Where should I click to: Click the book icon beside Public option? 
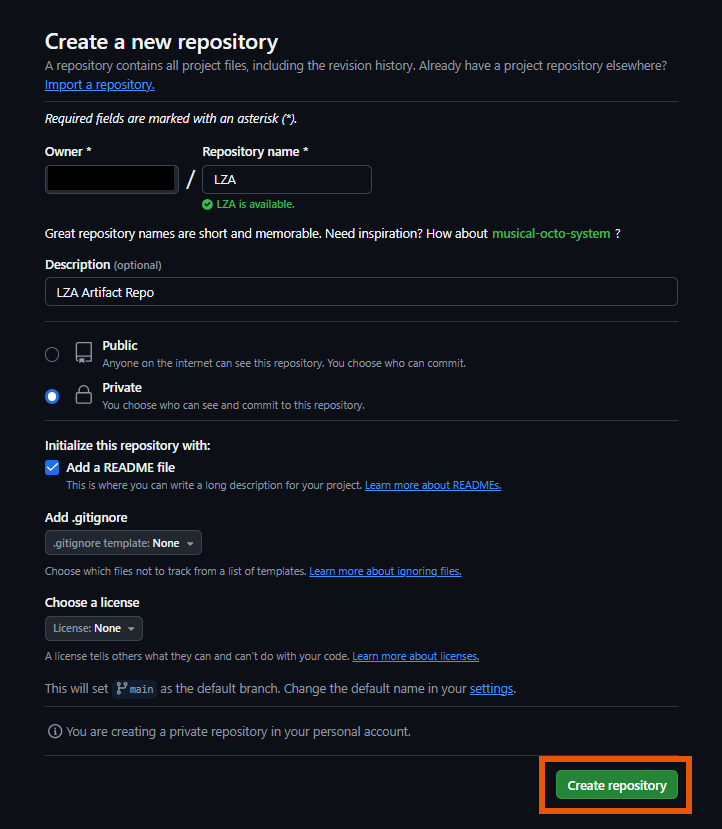tap(83, 352)
